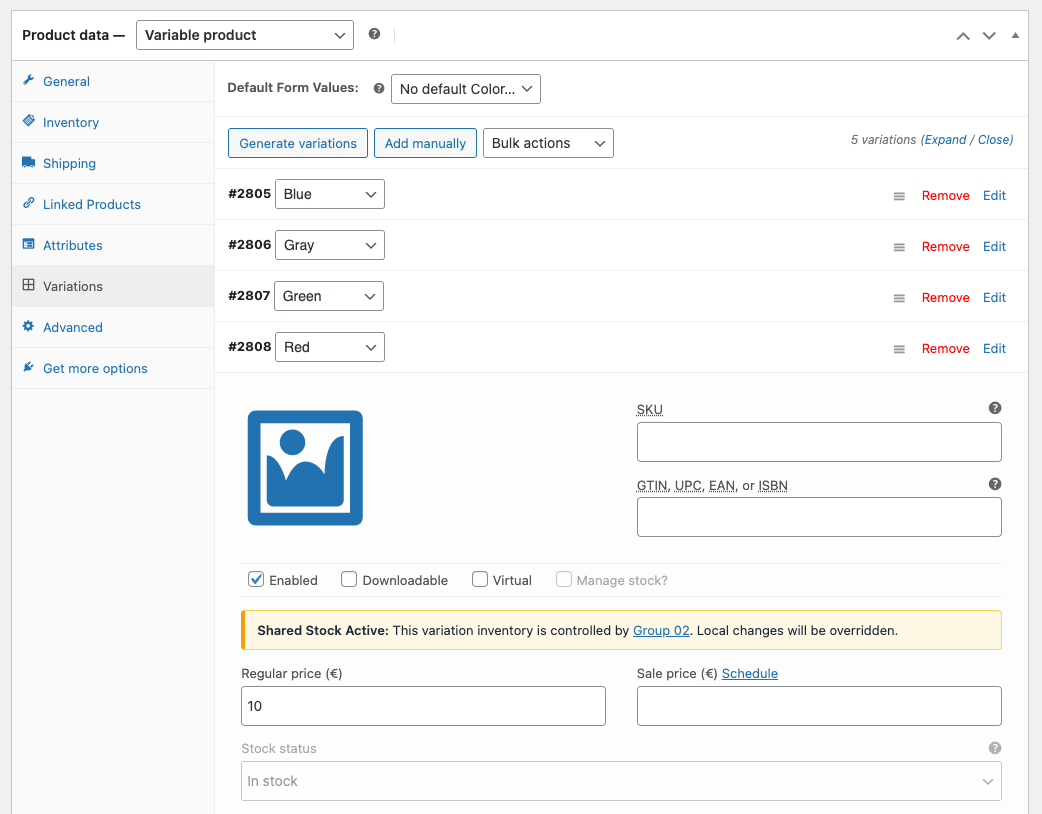The image size is (1042, 814).
Task: Click the Regular price input field
Action: pos(423,706)
